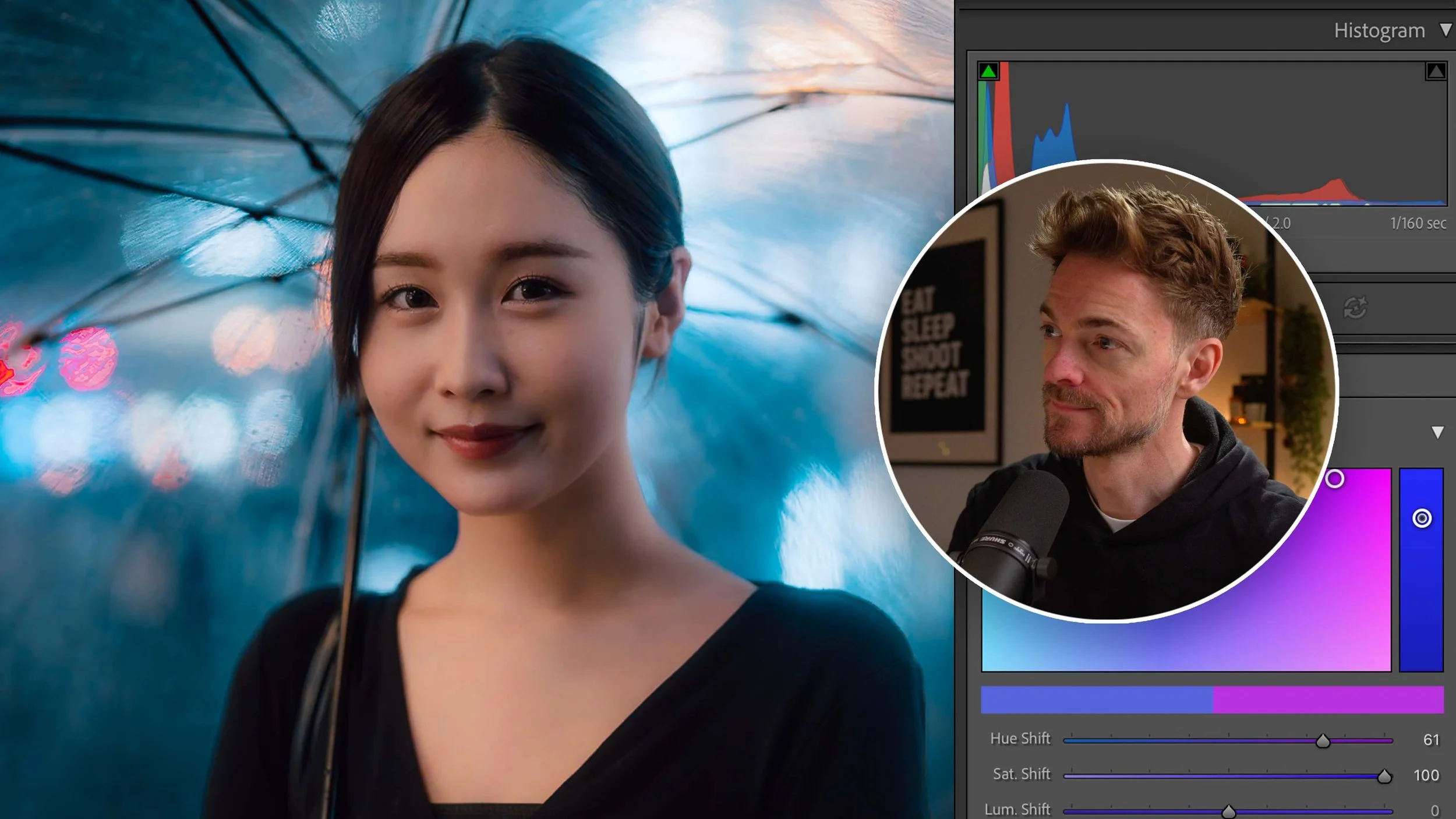Click the Sat. Shift value 100
The width and height of the screenshot is (1456, 819).
pyautogui.click(x=1426, y=775)
